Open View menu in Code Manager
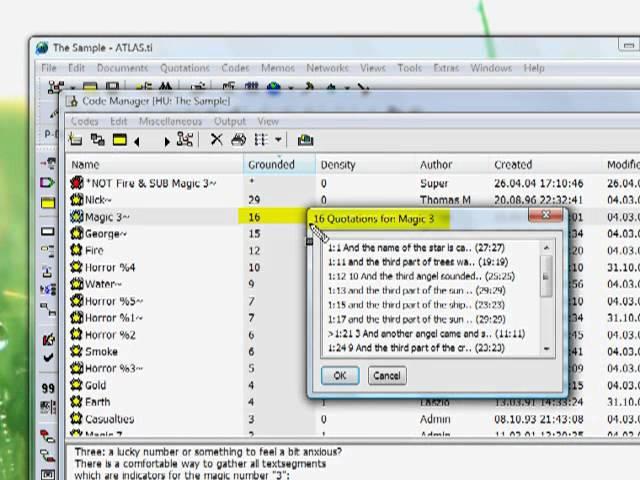This screenshot has height=480, width=640. coord(268,121)
